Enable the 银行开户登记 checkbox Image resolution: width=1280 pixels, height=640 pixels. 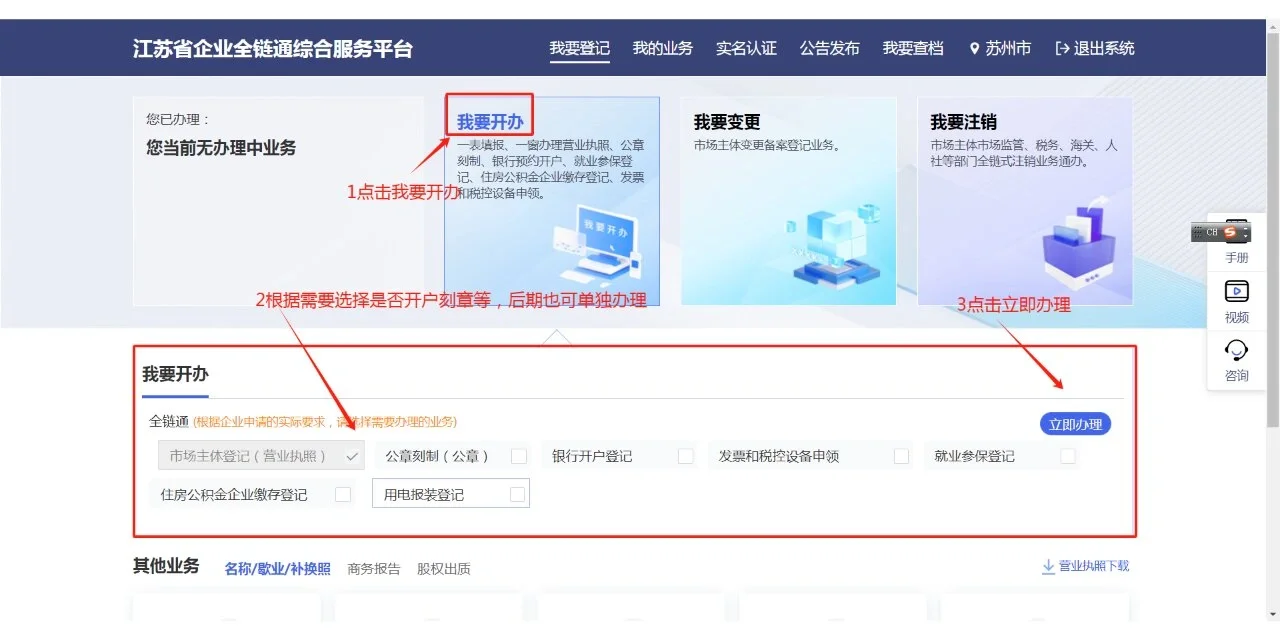coord(685,456)
